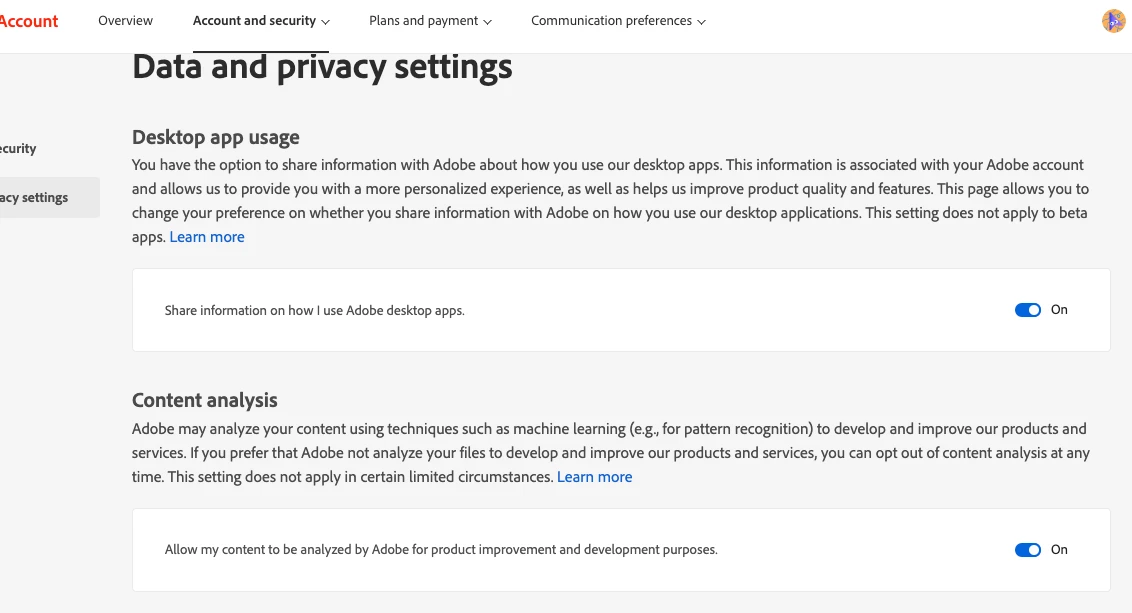Go to the Overview tab
The height and width of the screenshot is (613, 1132).
(125, 21)
